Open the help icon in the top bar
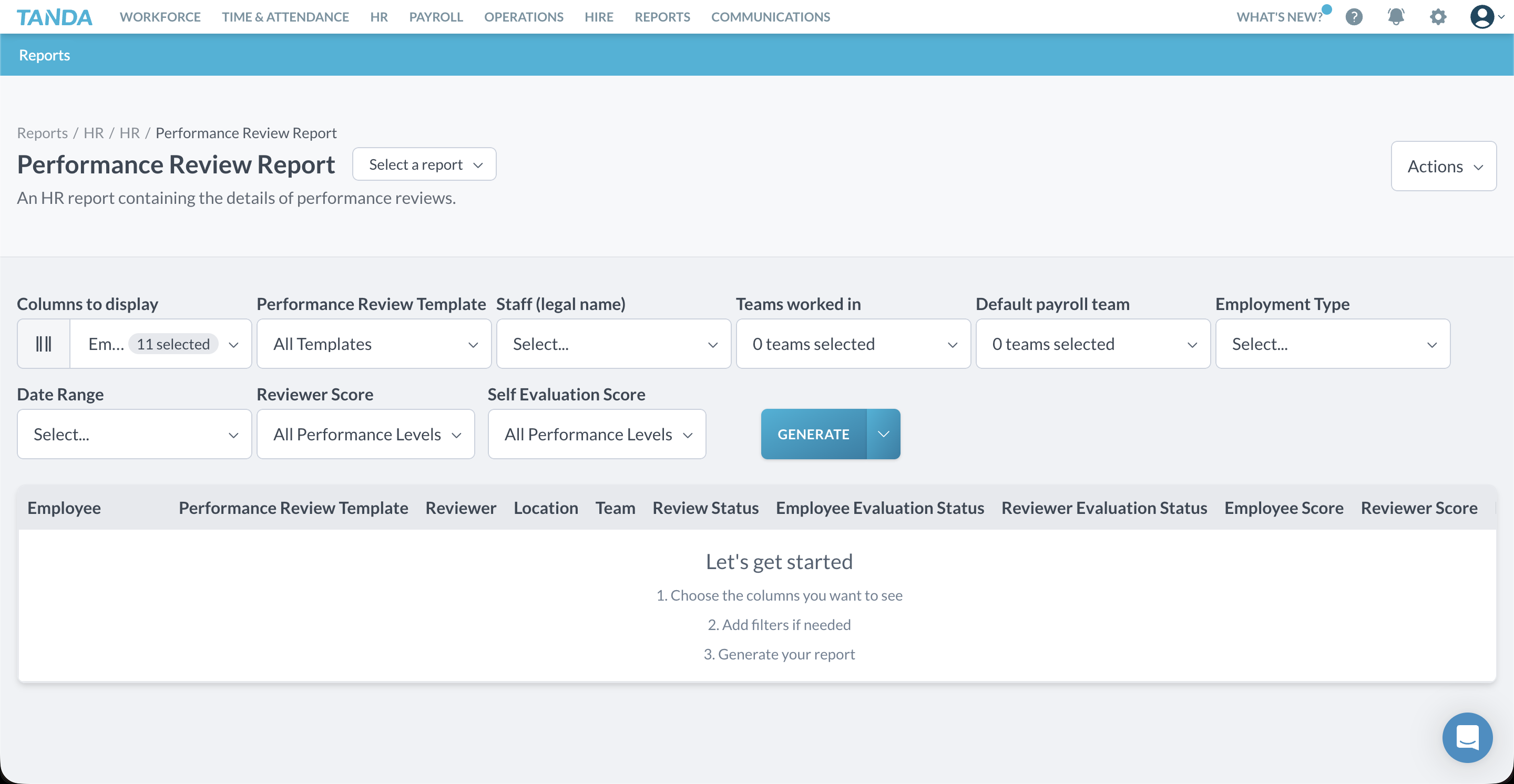The image size is (1514, 784). click(x=1354, y=17)
